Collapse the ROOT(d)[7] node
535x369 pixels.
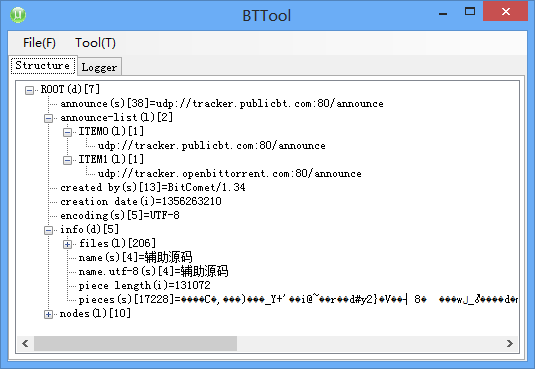[30, 90]
